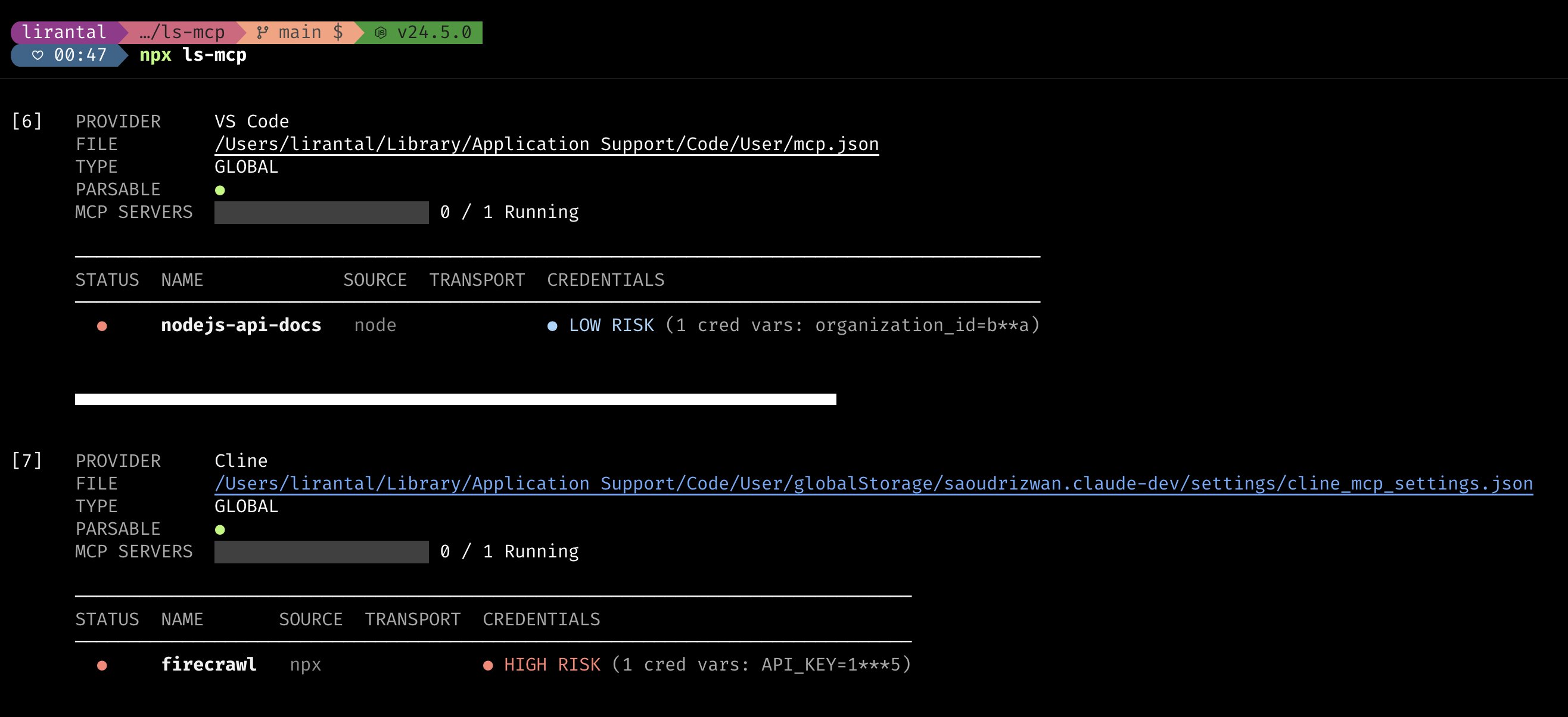
Task: Click the lirantal username segment in the prompt
Action: [x=63, y=31]
